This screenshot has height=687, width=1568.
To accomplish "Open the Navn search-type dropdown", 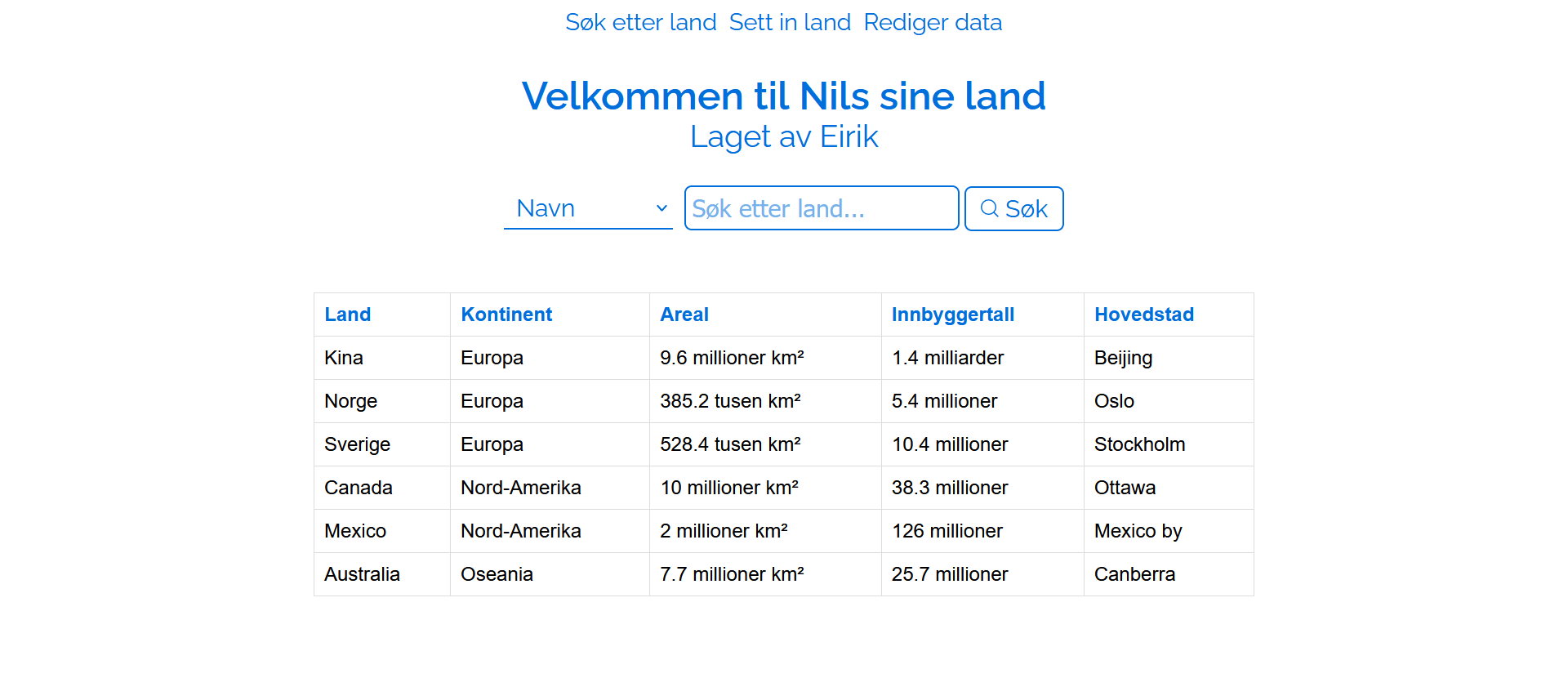I will click(x=587, y=208).
